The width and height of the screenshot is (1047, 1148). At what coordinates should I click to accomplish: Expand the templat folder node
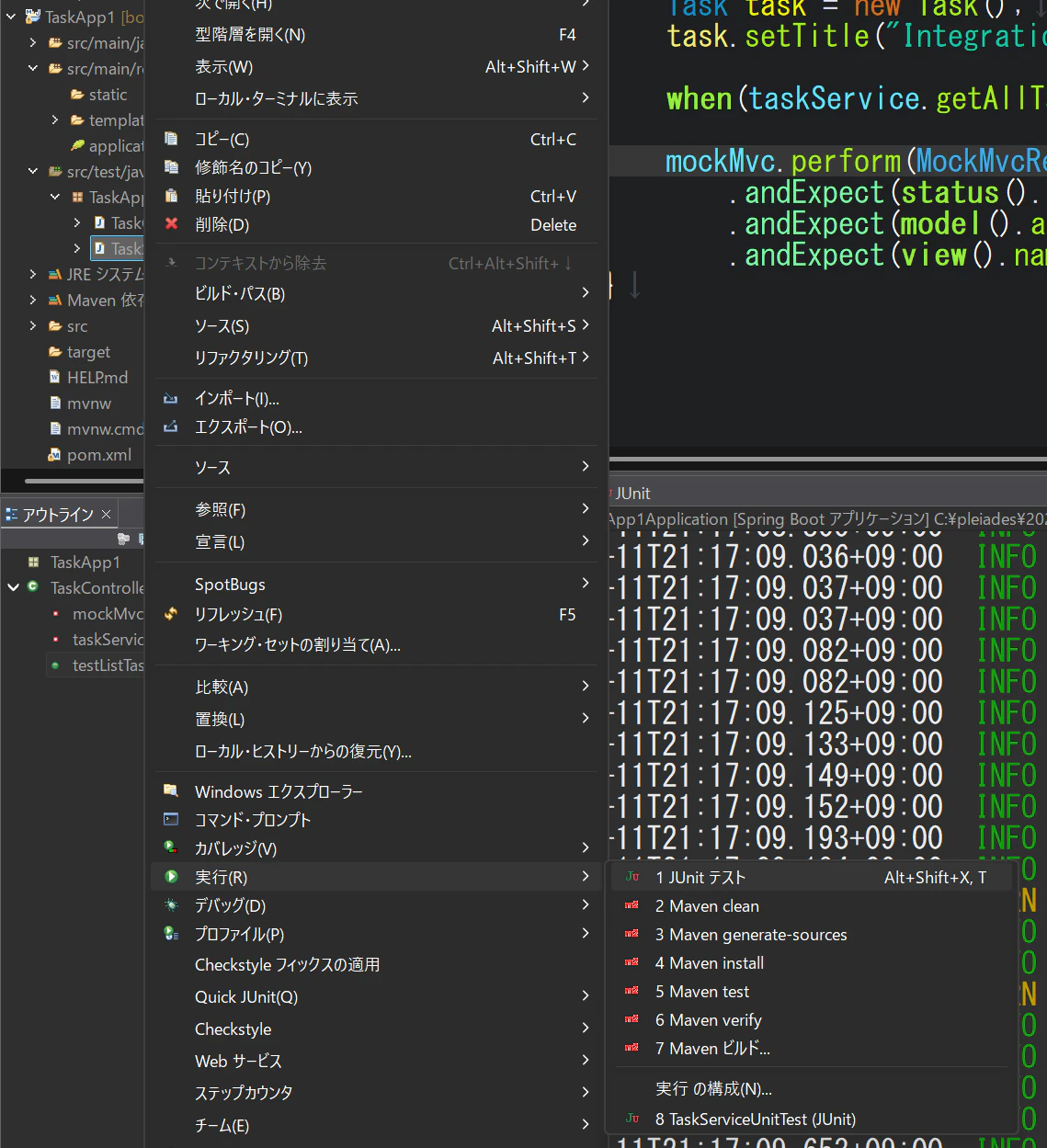55,120
